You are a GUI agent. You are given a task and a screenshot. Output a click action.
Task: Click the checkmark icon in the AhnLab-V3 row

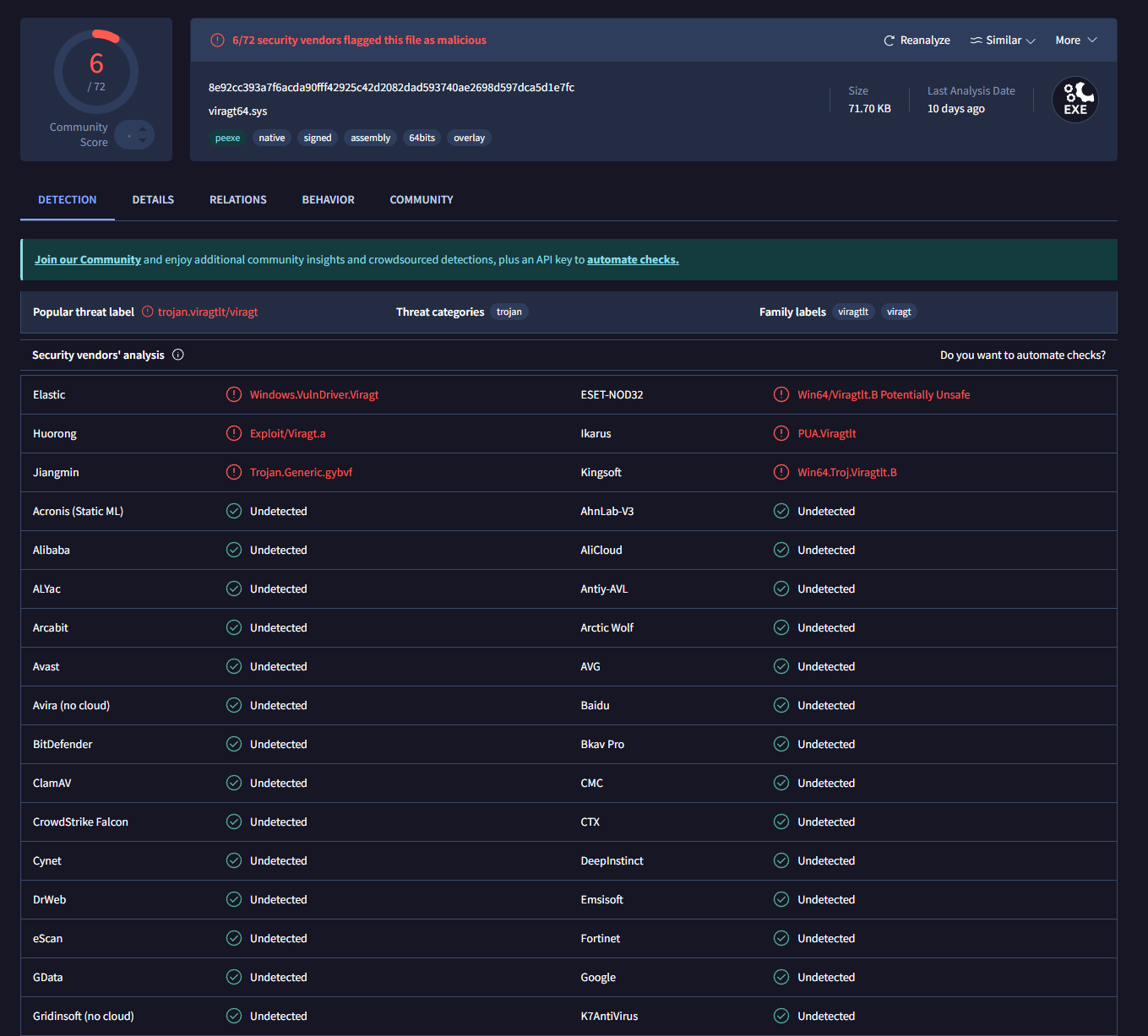[x=781, y=511]
